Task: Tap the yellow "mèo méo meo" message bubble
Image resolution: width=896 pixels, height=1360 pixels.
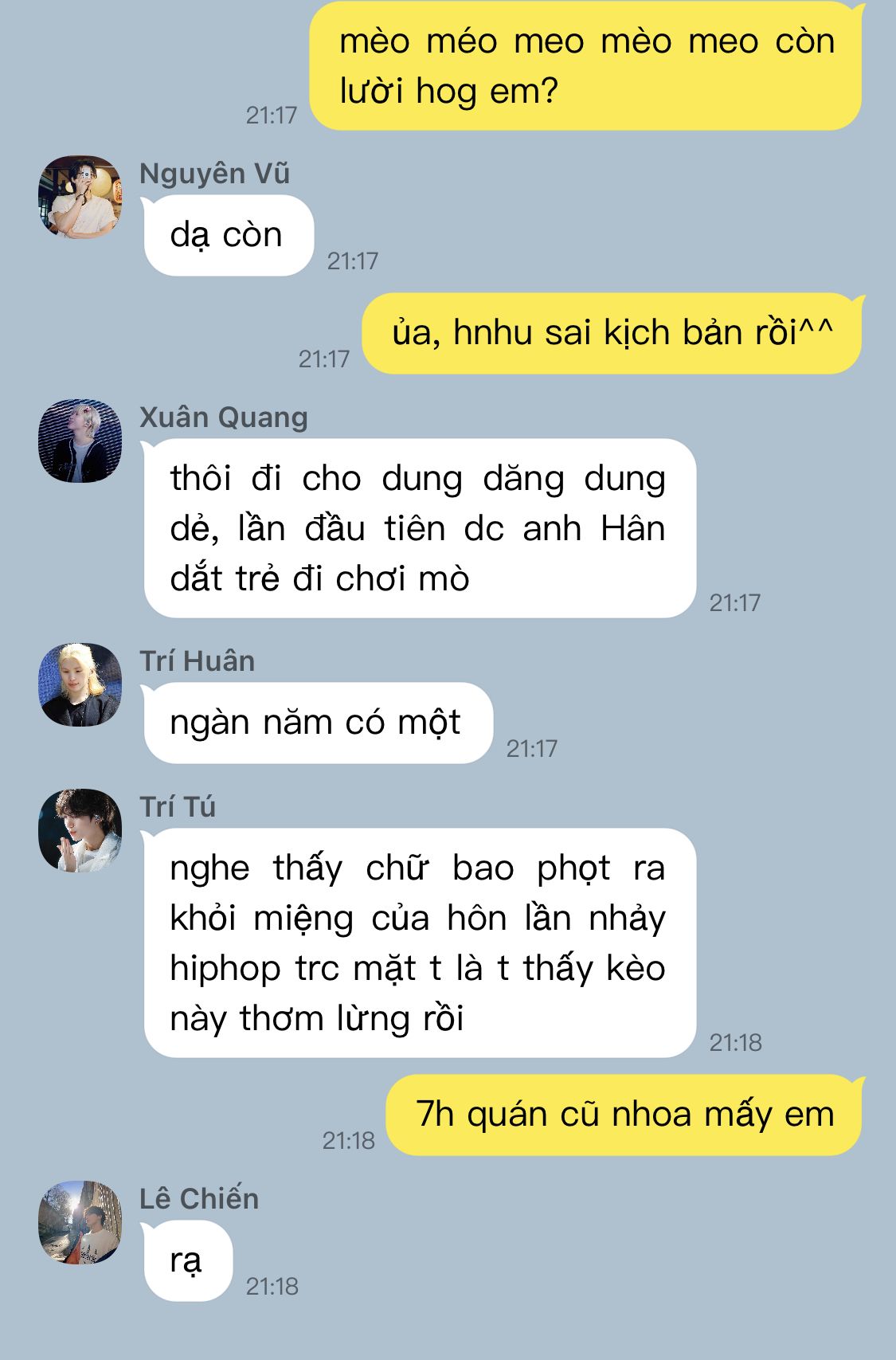Action: tap(586, 66)
